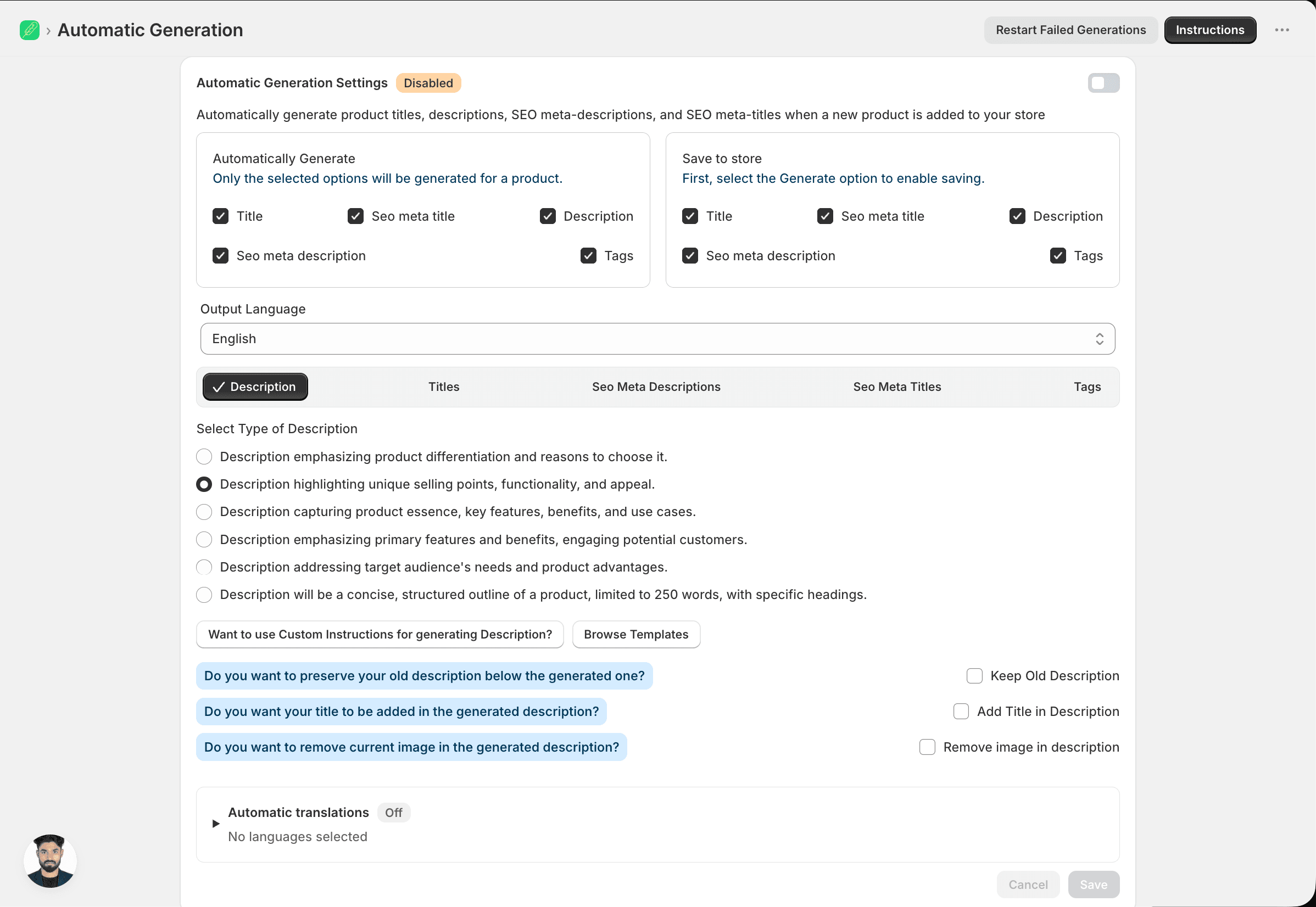Image resolution: width=1316 pixels, height=907 pixels.
Task: Click the Browse Templates button
Action: 636,634
